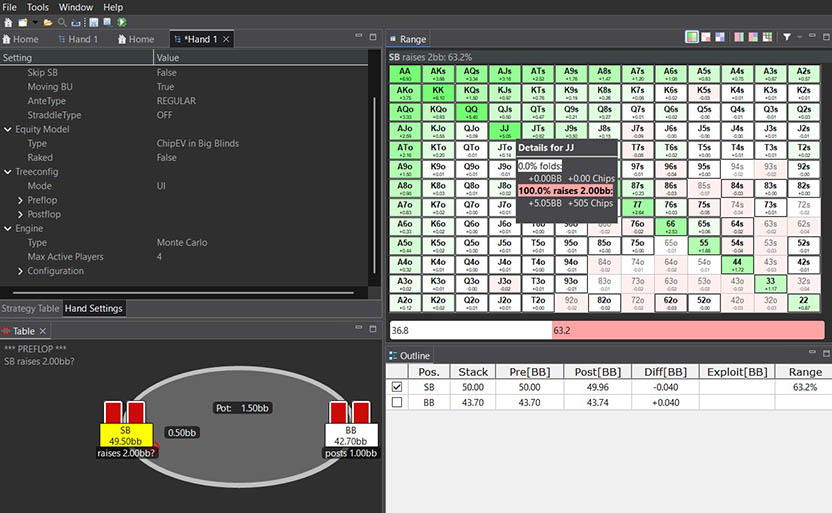
Task: Minimize the Range panel
Action: pyautogui.click(x=812, y=36)
